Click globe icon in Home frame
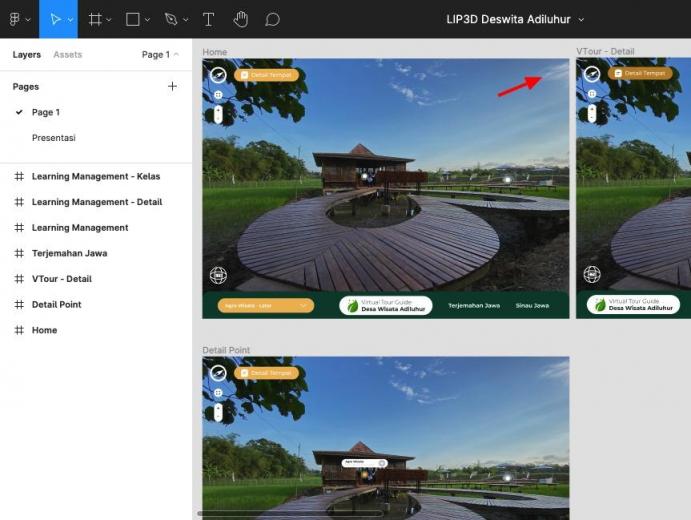This screenshot has height=520, width=691. point(218,275)
